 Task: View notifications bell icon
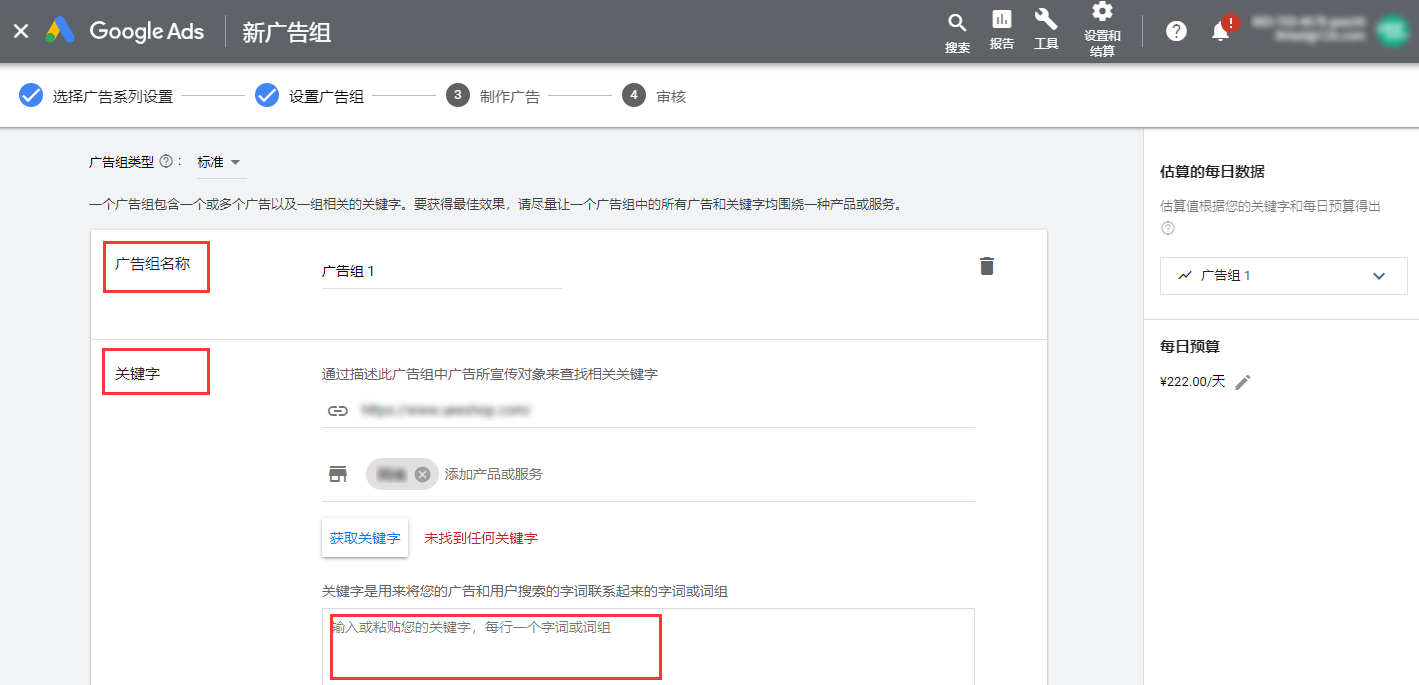pyautogui.click(x=1220, y=31)
